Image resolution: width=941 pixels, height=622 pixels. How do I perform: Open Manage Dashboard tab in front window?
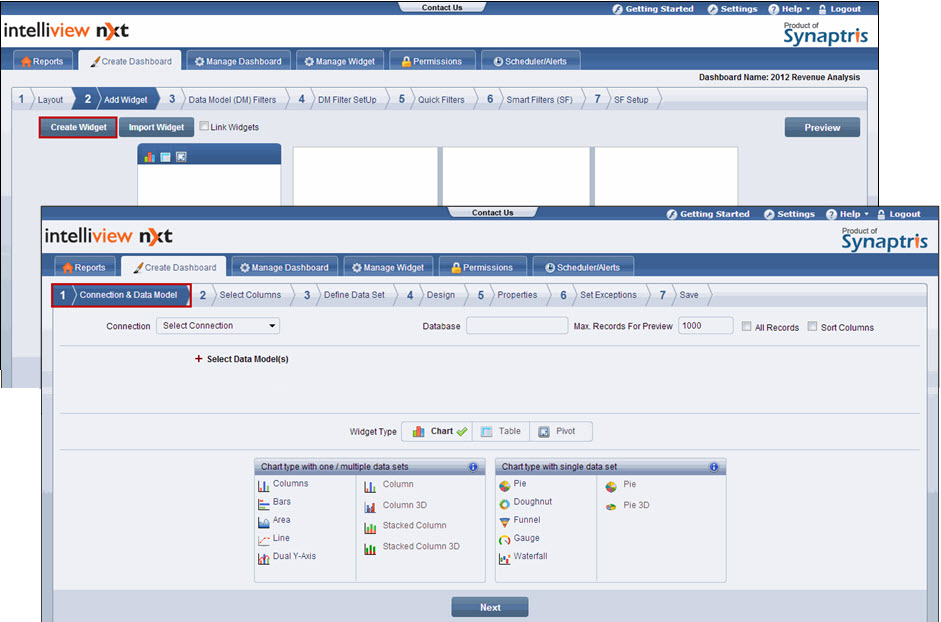pyautogui.click(x=284, y=267)
